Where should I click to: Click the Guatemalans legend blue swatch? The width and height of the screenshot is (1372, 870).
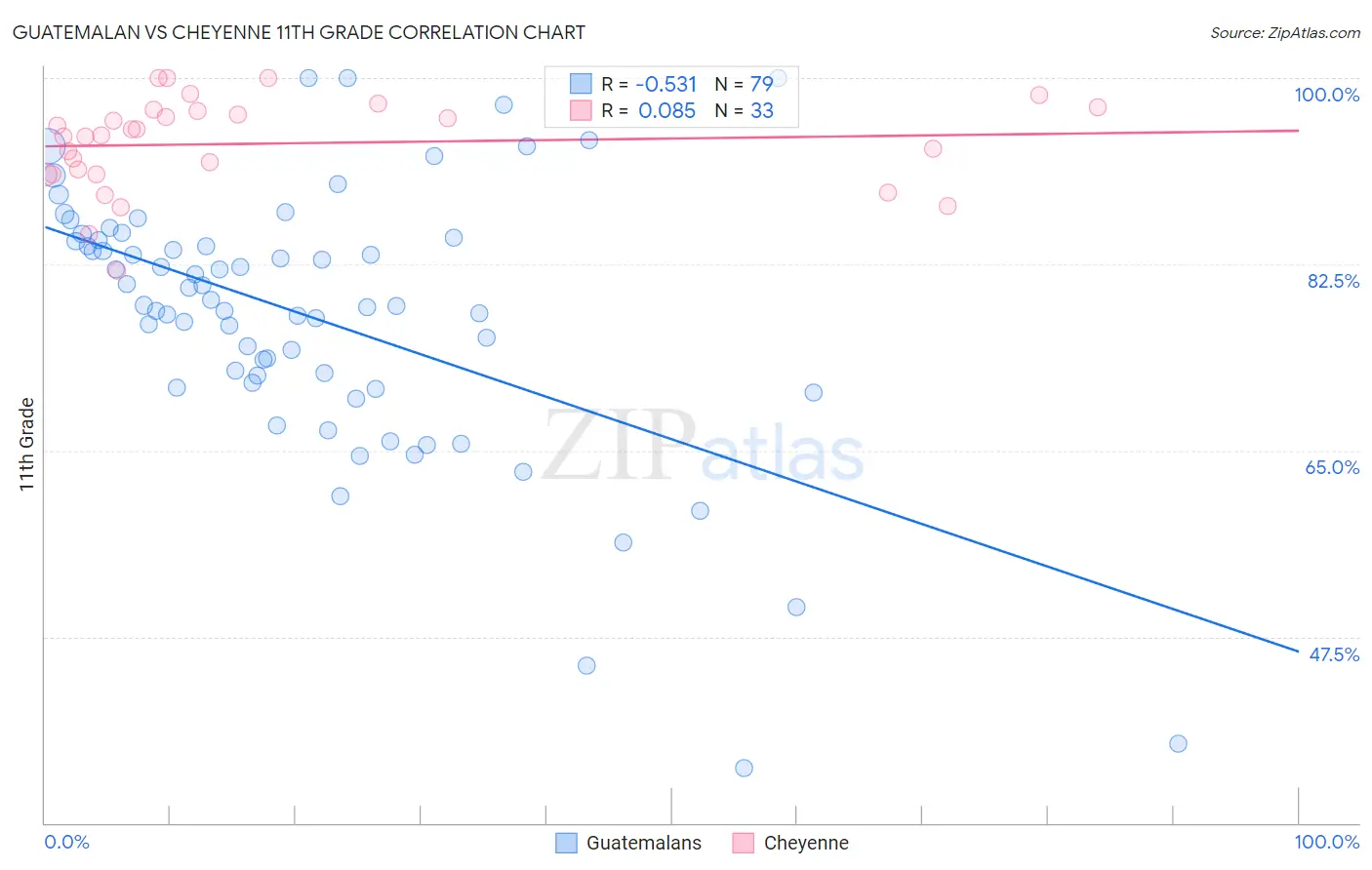tap(566, 844)
